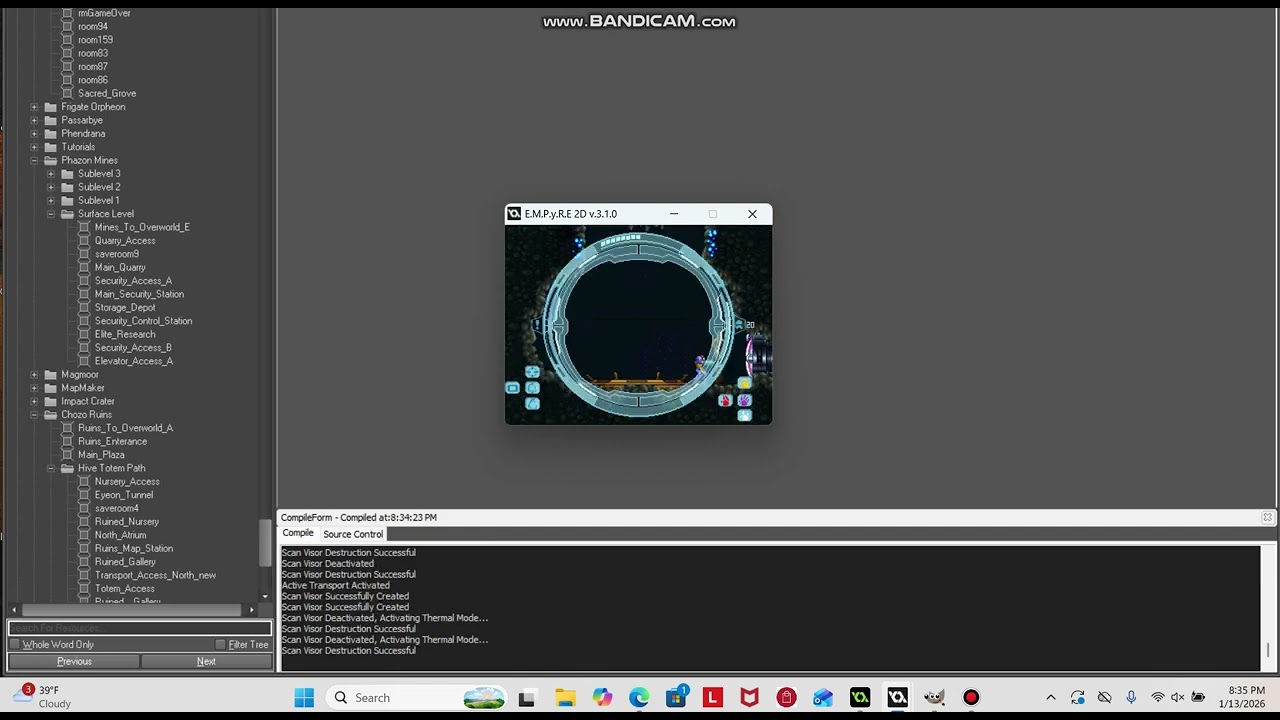Open Microsoft Edge from the taskbar
Screen dimensions: 1280x720
point(639,697)
